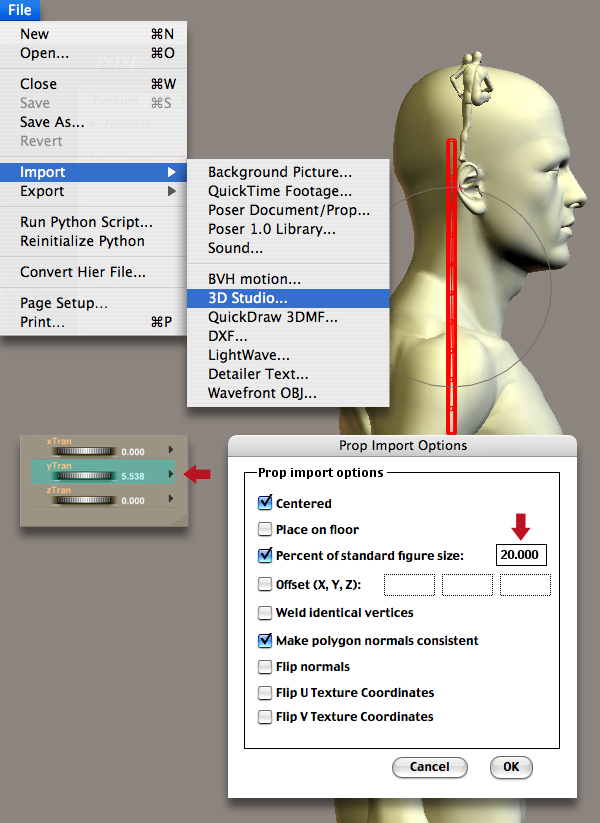Choose DXF... import format
Screen dimensions: 600x823
(288, 336)
